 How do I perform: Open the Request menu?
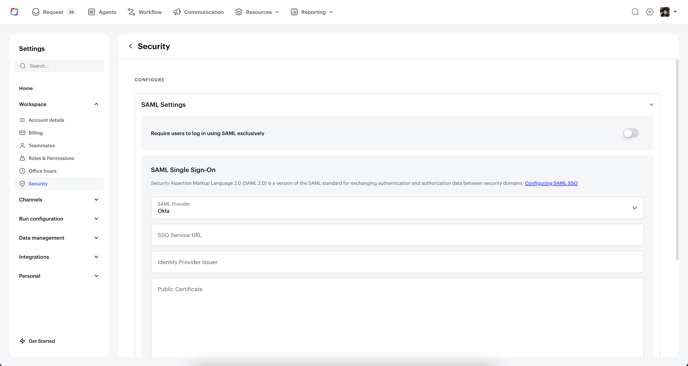coord(54,12)
